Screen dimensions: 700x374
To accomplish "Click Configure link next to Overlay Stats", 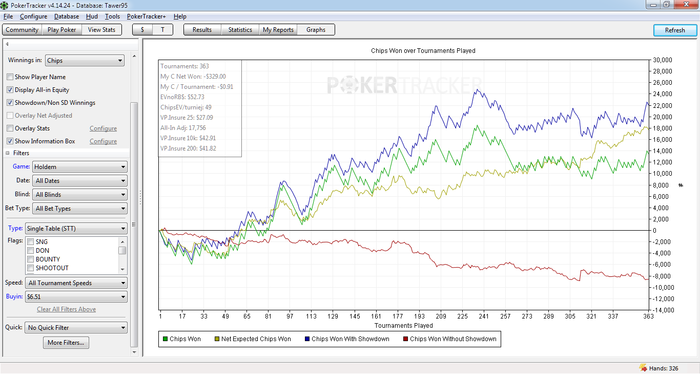I will click(x=103, y=129).
